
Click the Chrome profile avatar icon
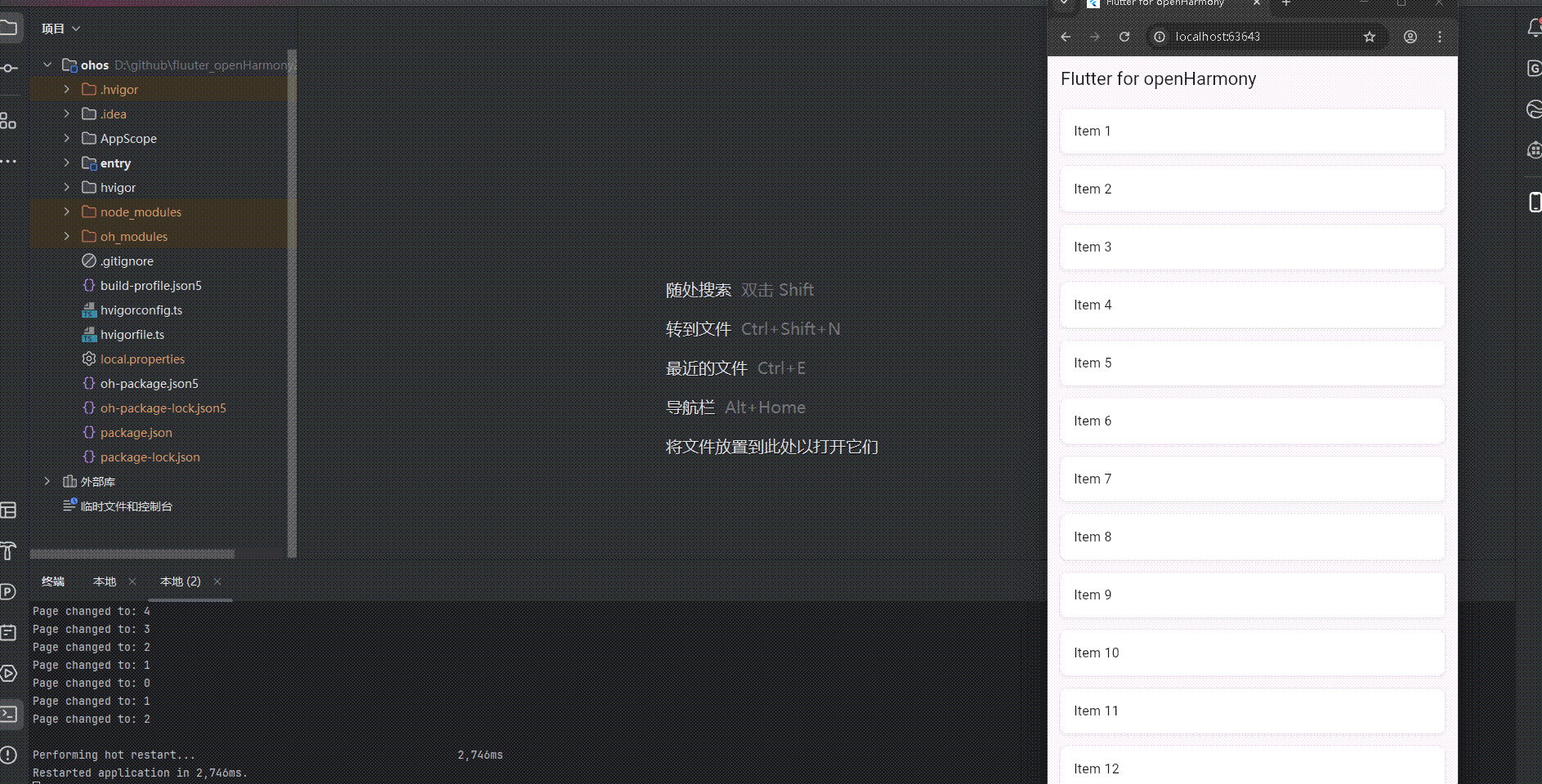1409,37
